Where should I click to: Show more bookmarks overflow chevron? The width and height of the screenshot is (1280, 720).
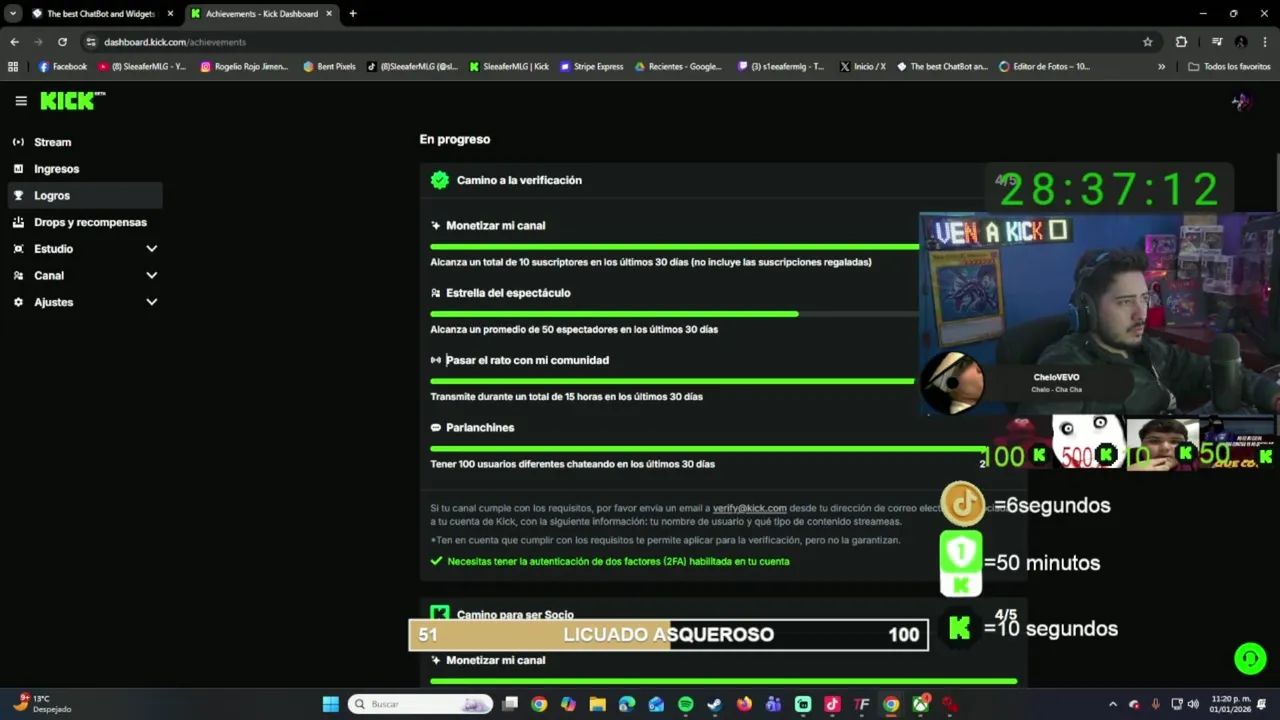[1161, 67]
